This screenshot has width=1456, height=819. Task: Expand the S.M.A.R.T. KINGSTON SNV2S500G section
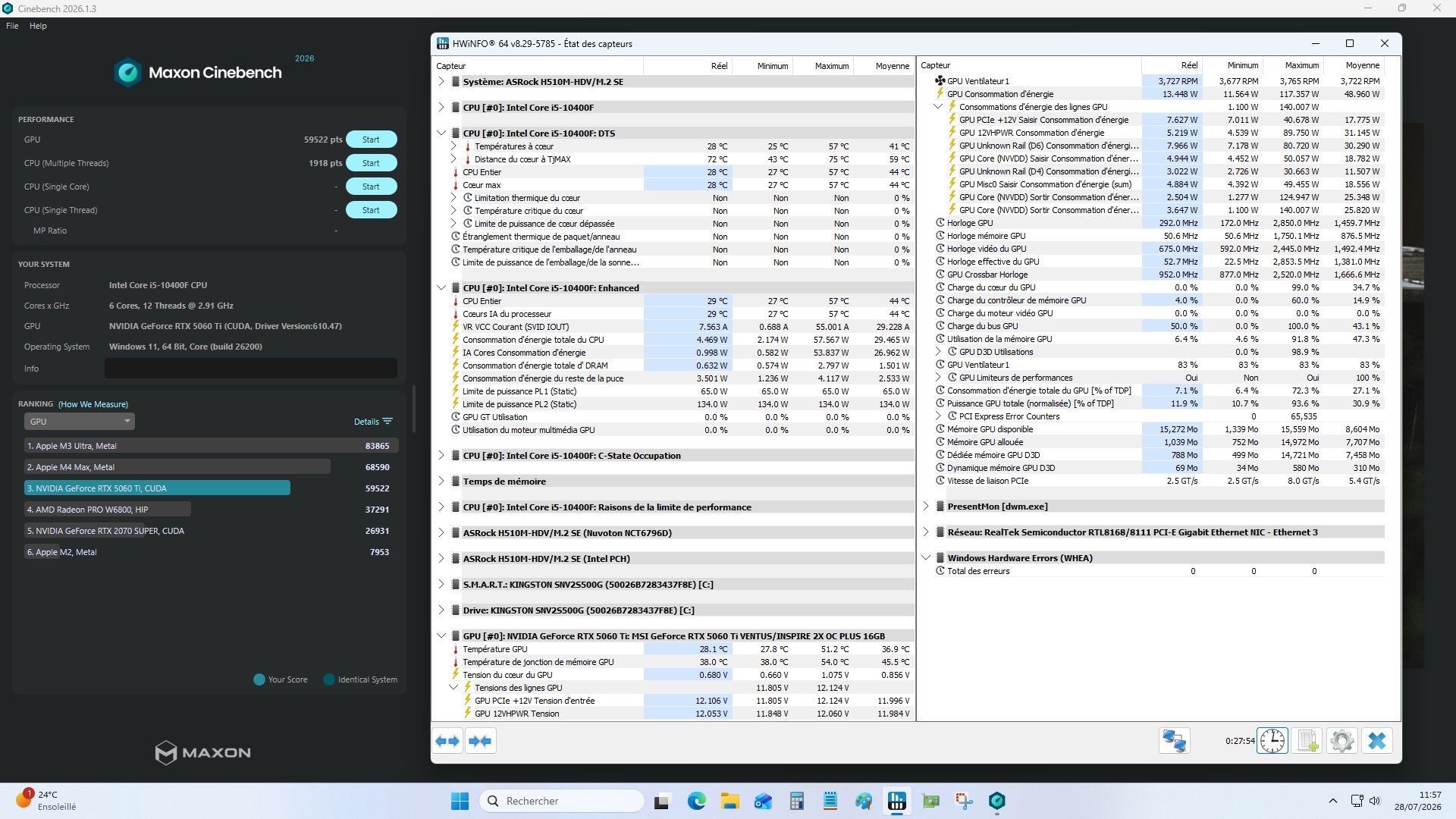(x=441, y=584)
